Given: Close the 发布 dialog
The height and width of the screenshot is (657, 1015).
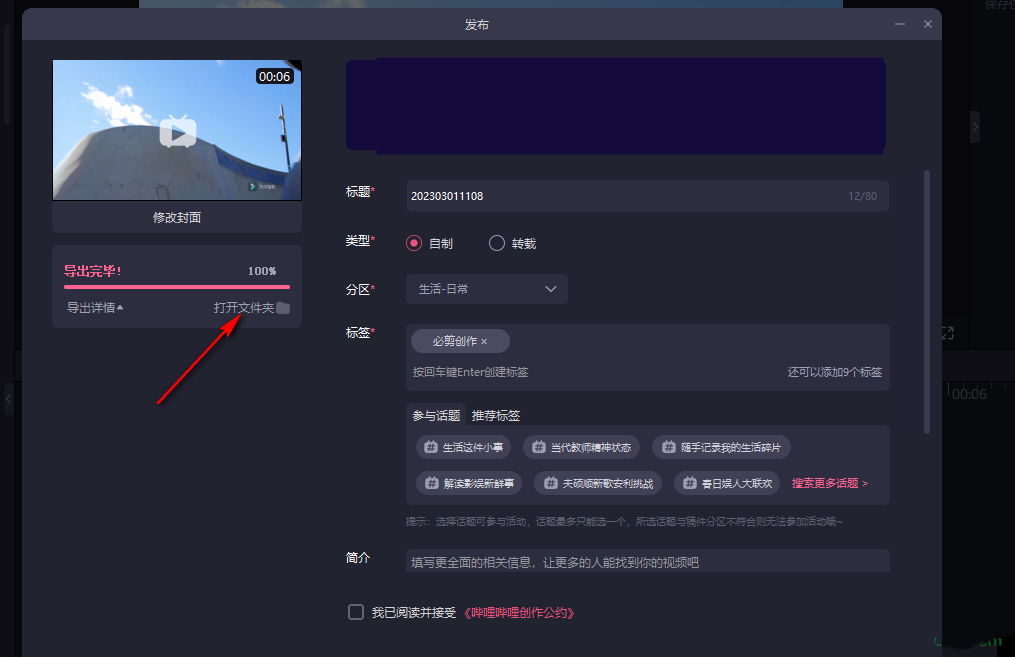Looking at the screenshot, I should tap(928, 24).
